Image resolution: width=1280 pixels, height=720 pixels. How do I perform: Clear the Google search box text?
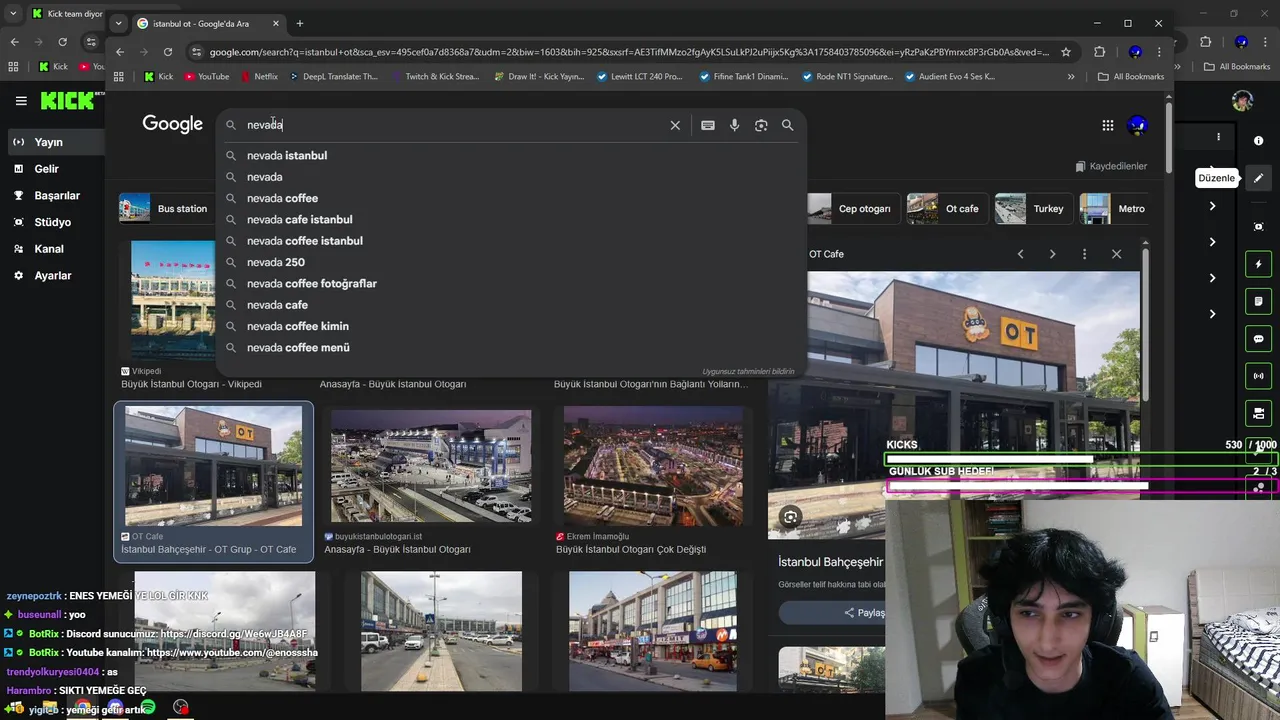tap(675, 125)
